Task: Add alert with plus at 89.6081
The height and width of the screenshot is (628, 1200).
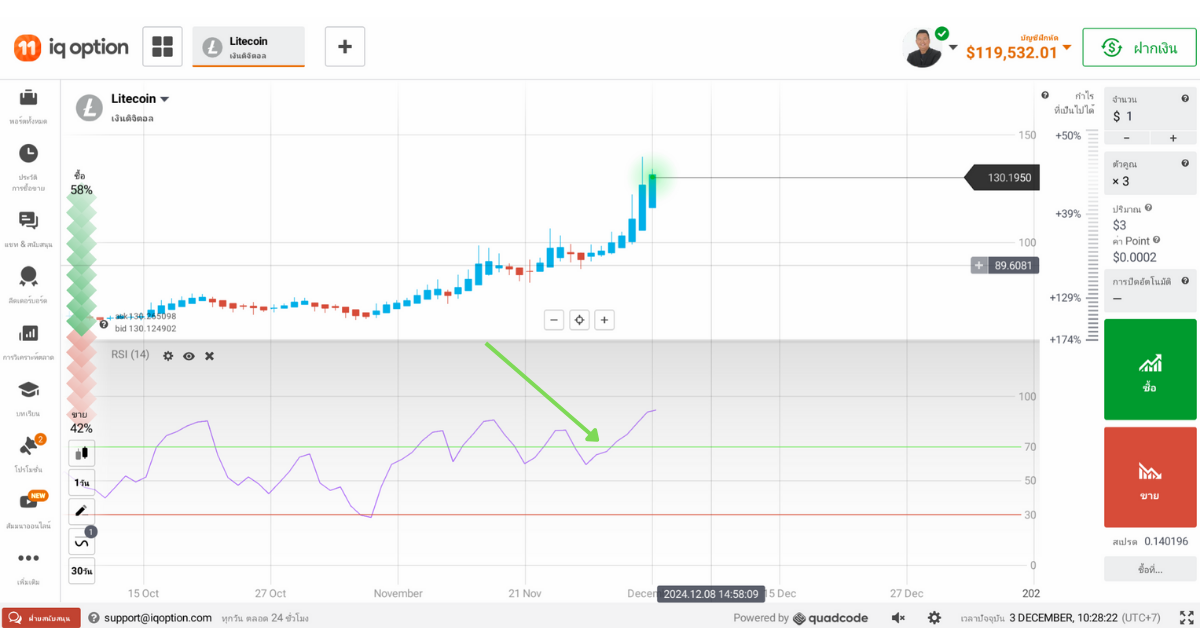Action: coord(979,265)
